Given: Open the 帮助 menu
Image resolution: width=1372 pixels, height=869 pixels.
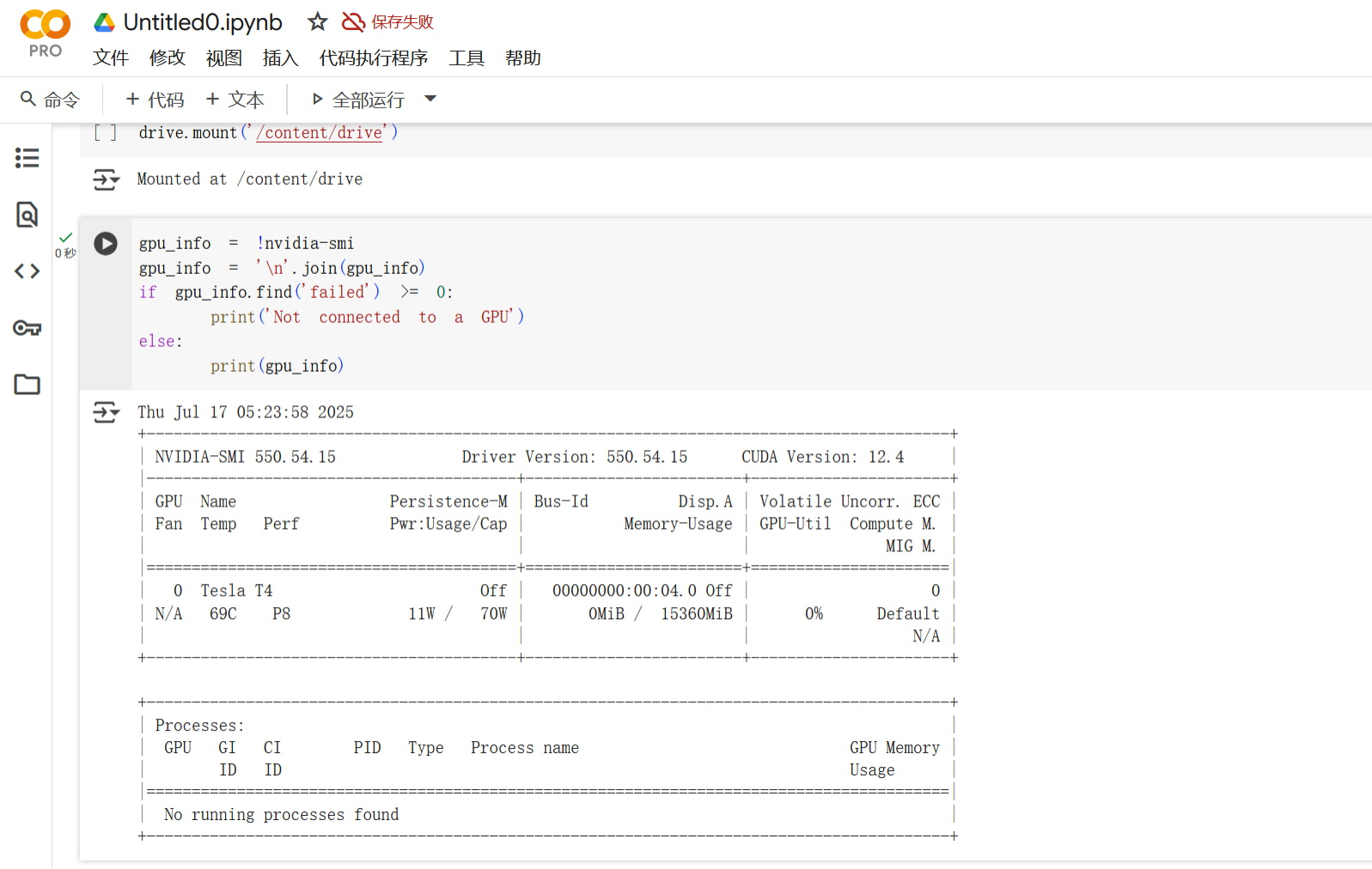Looking at the screenshot, I should point(523,58).
